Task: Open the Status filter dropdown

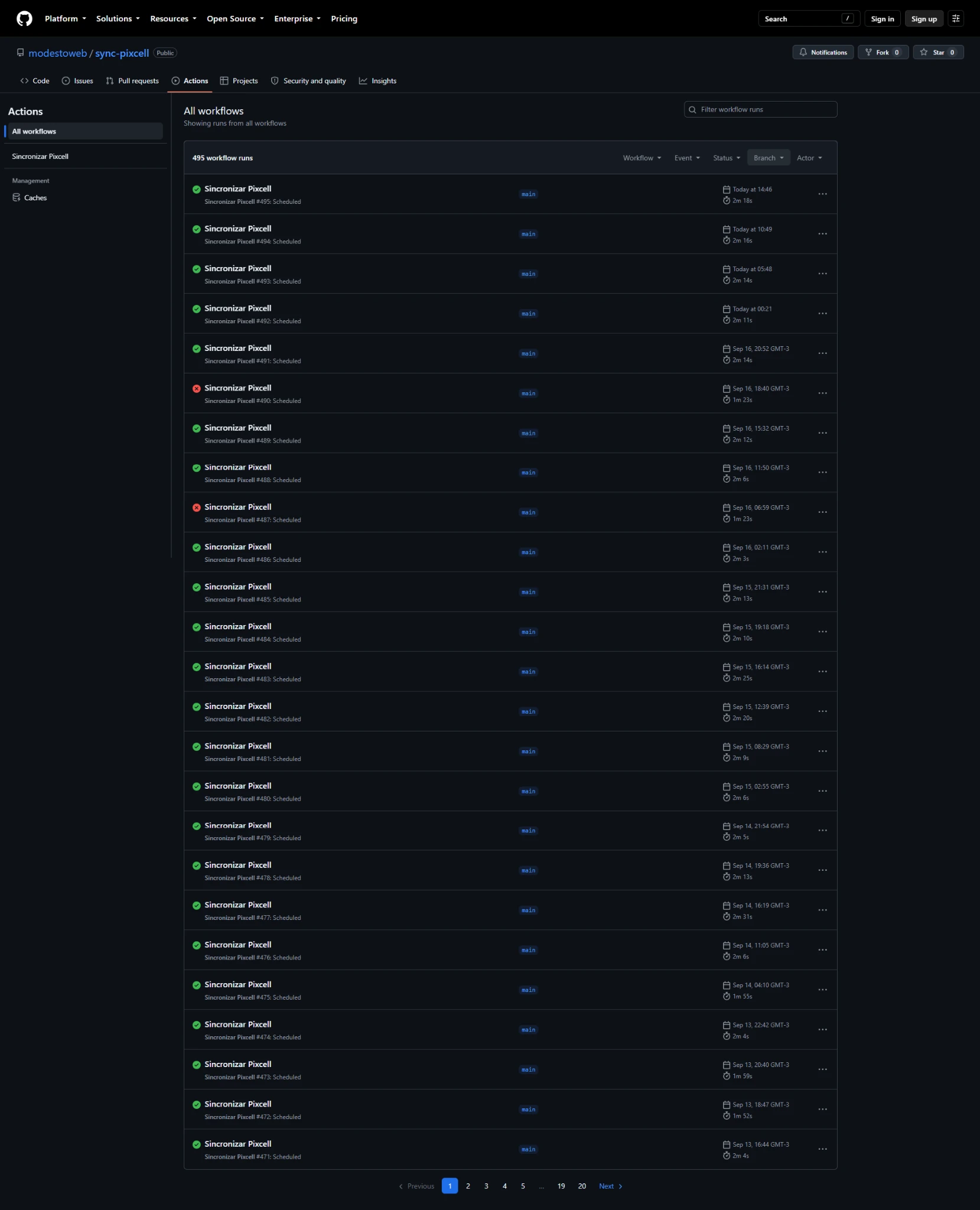Action: click(x=727, y=158)
